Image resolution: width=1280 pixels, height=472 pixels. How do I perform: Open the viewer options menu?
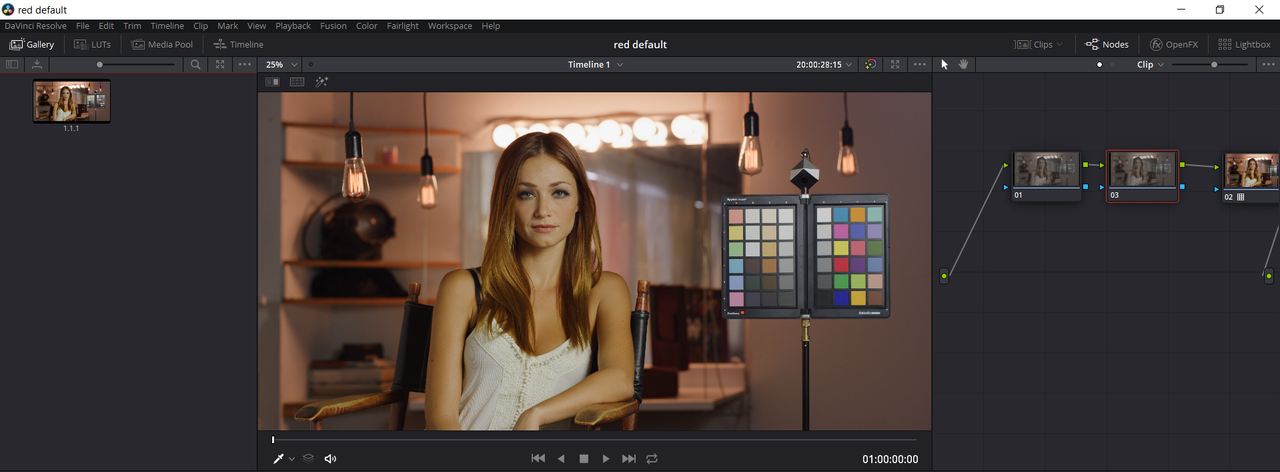point(920,64)
